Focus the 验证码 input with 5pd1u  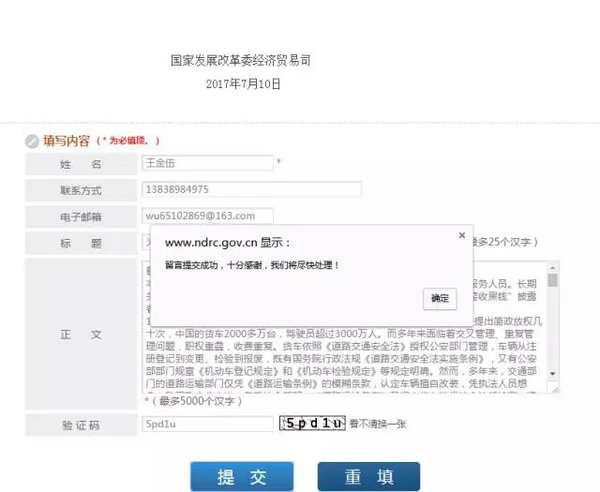[207, 424]
